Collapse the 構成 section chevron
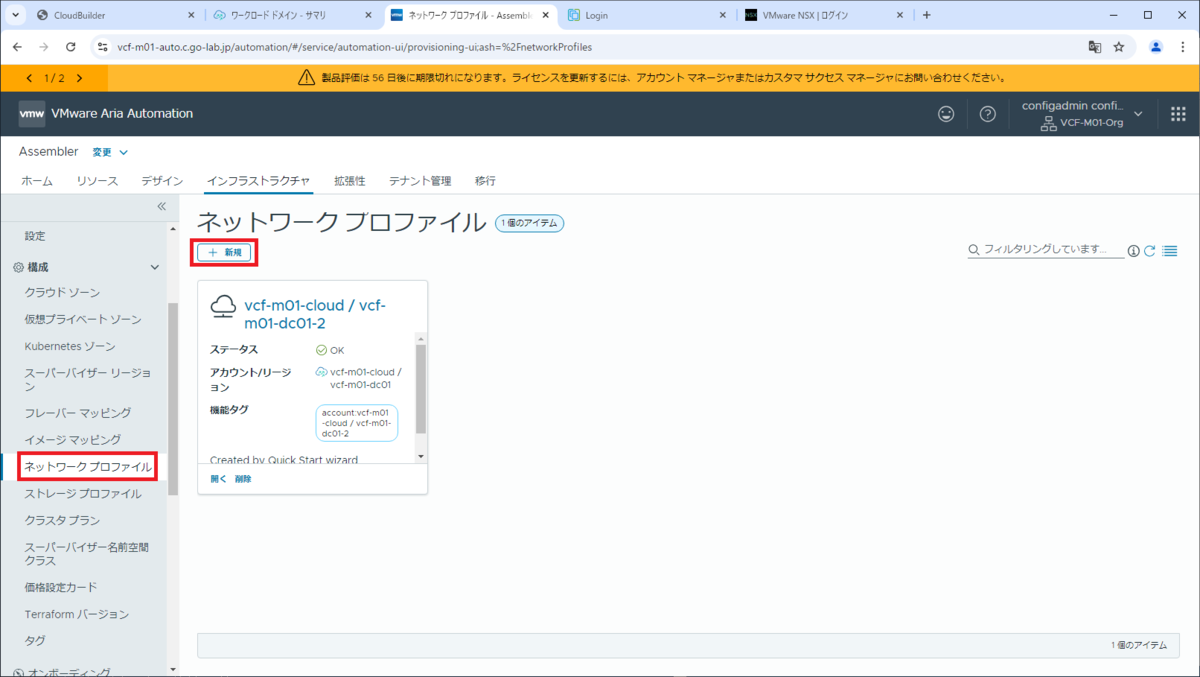Image resolution: width=1200 pixels, height=677 pixels. 154,267
